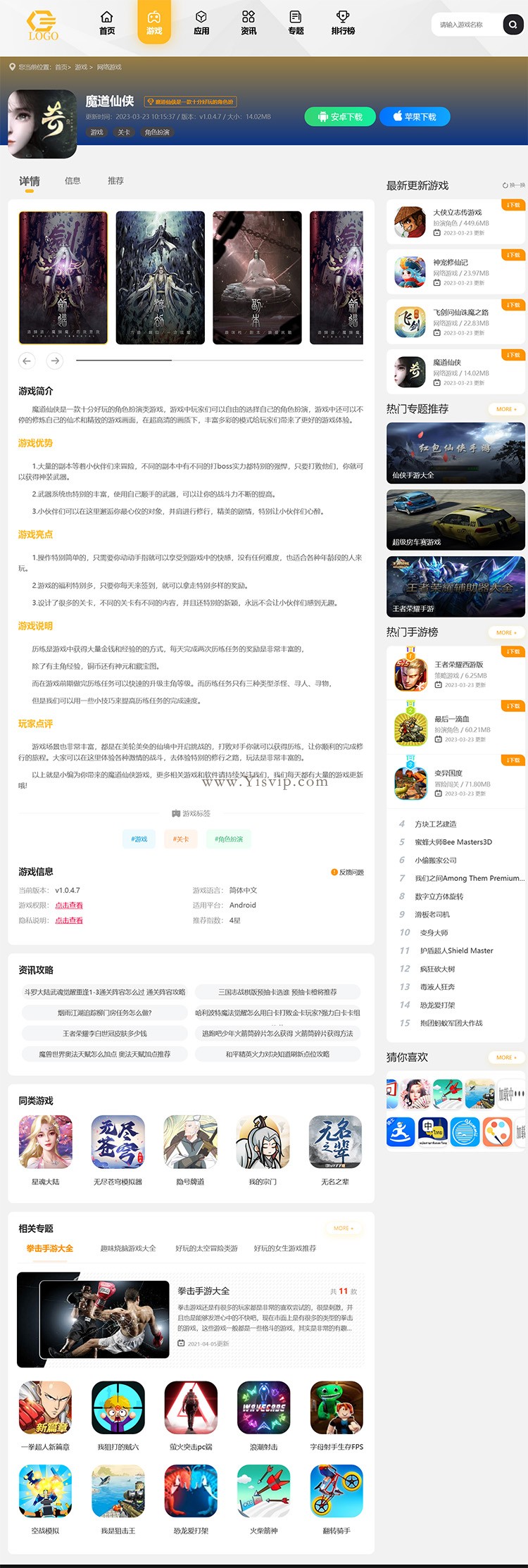Click the 反馈问题 feedback icon link
This screenshot has width=528, height=1568.
pyautogui.click(x=347, y=872)
